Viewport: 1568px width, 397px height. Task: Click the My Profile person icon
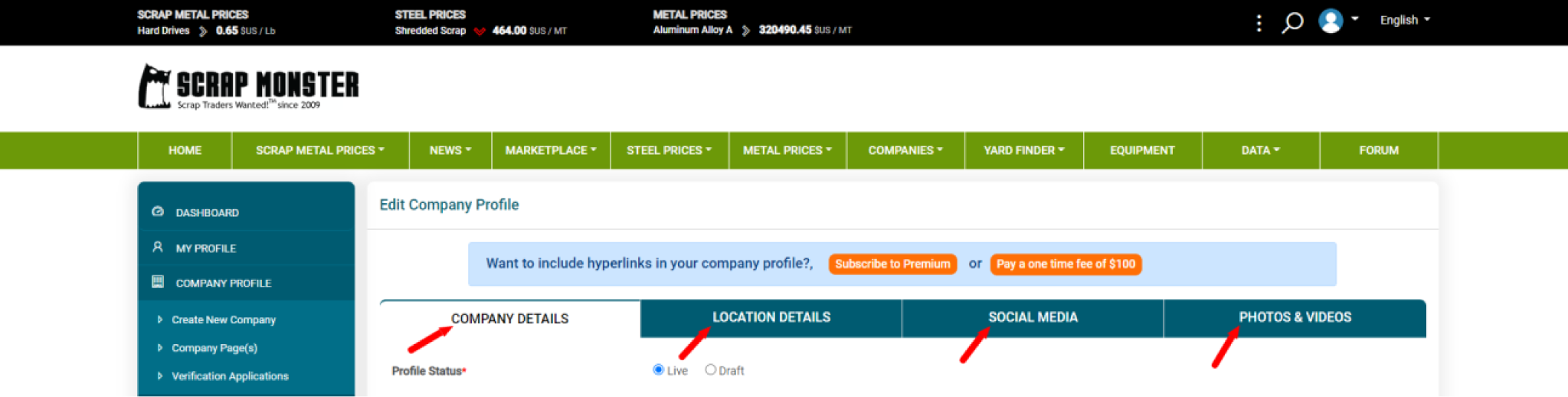click(x=158, y=247)
